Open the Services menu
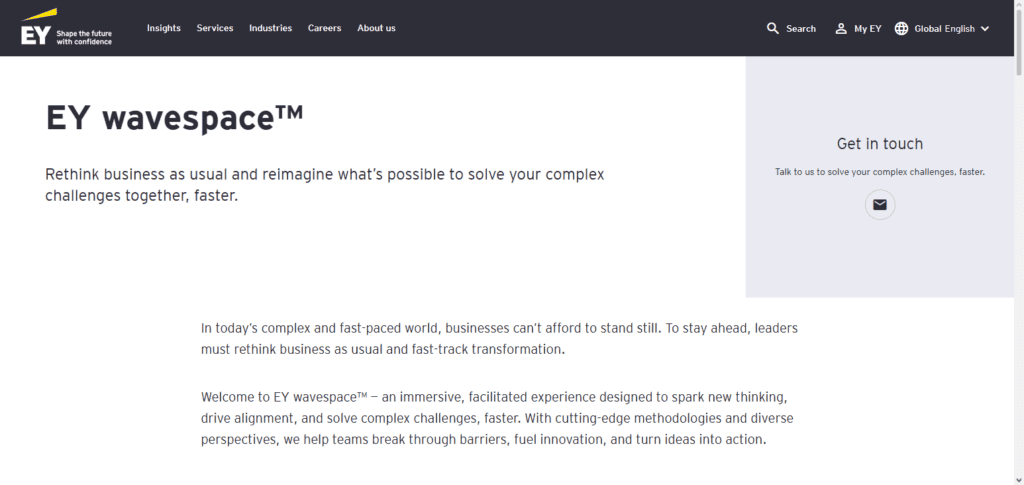Viewport: 1024px width, 485px height. [x=215, y=28]
